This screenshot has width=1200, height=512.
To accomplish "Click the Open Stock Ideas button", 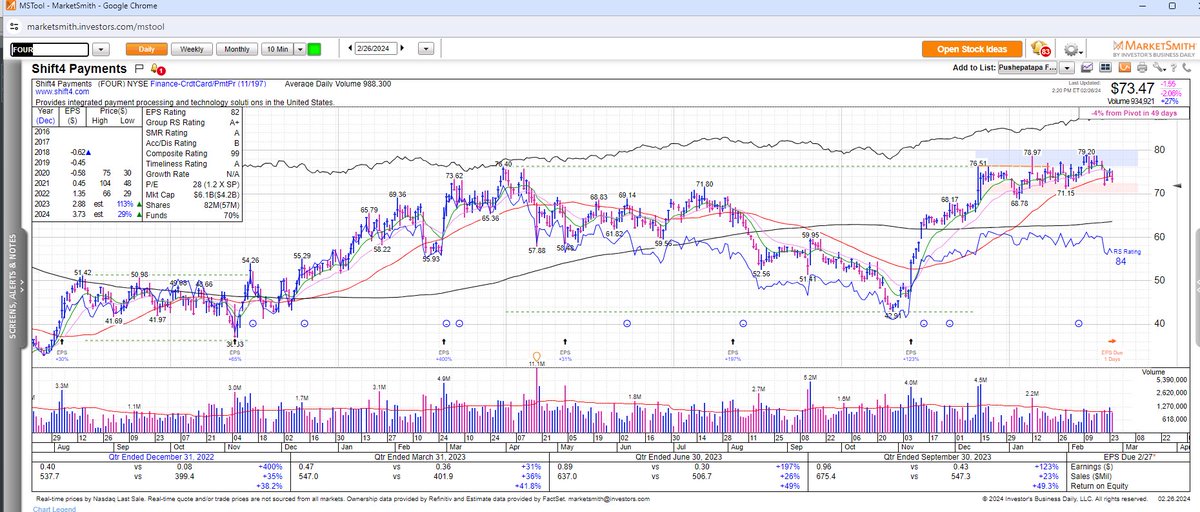I will click(973, 48).
